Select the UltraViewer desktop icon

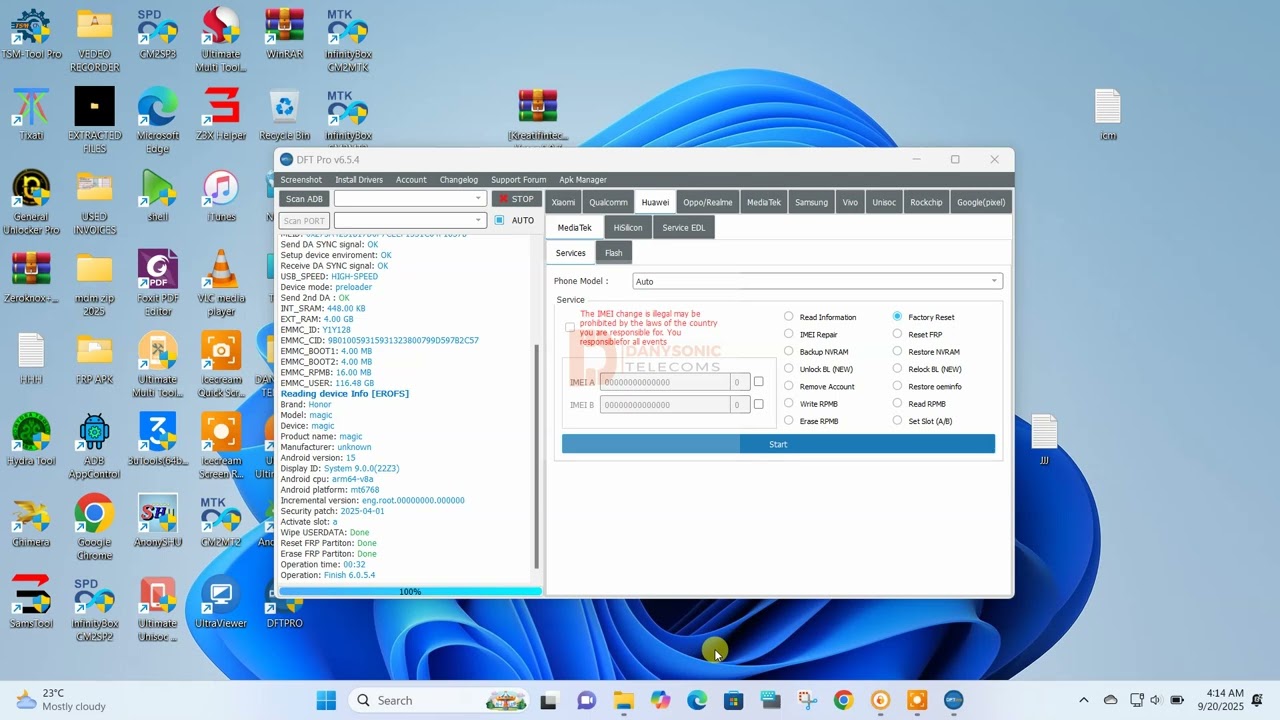coord(220,602)
